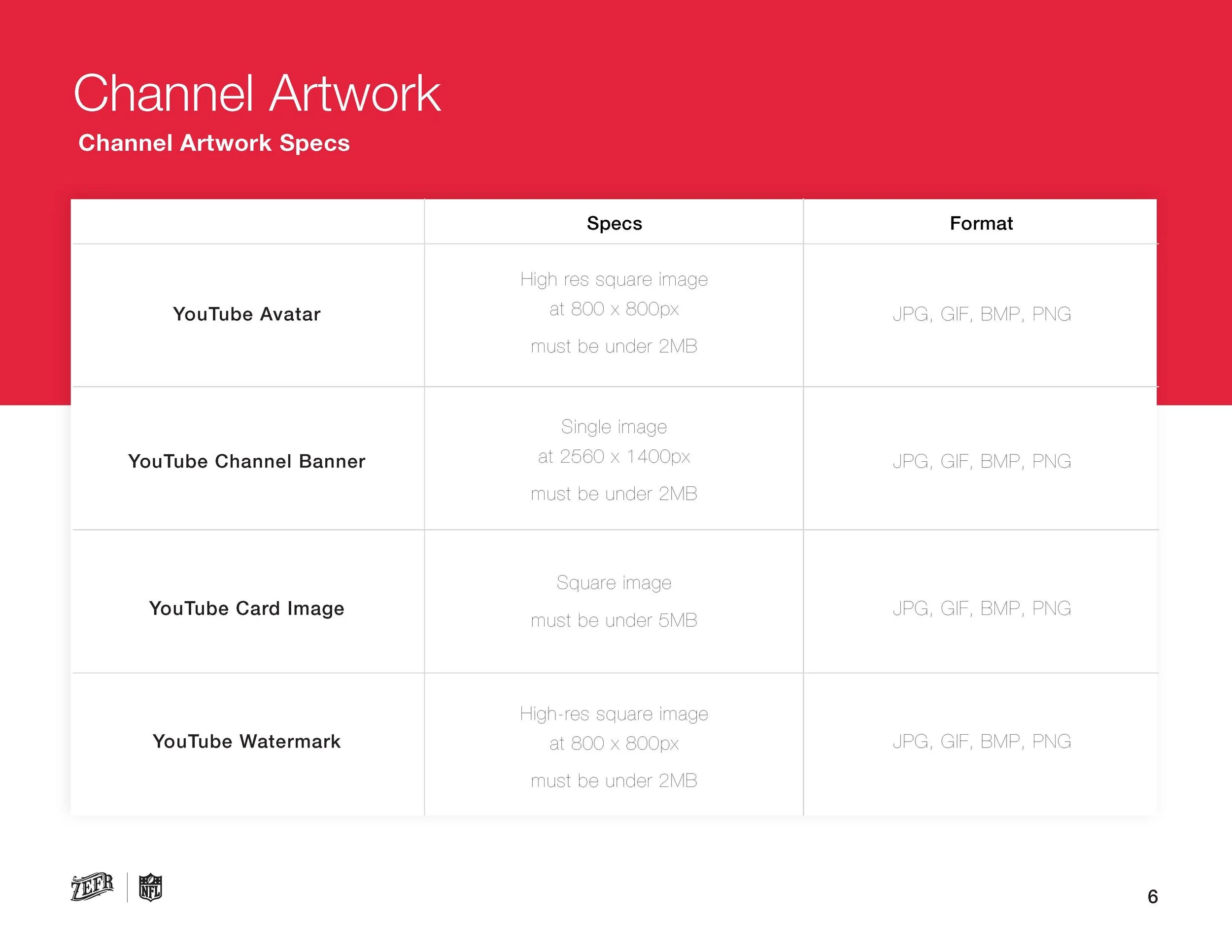Viewport: 1232px width, 952px height.
Task: Select the YouTube Channel Banner row label
Action: (246, 461)
